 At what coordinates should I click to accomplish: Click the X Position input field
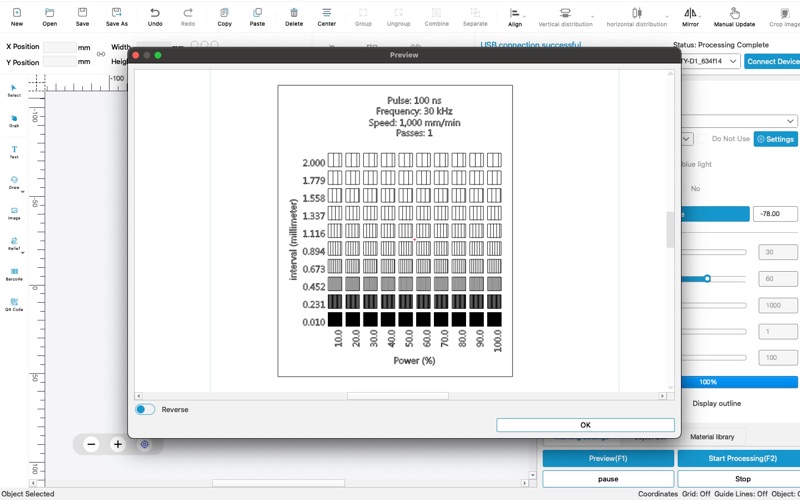pos(60,47)
